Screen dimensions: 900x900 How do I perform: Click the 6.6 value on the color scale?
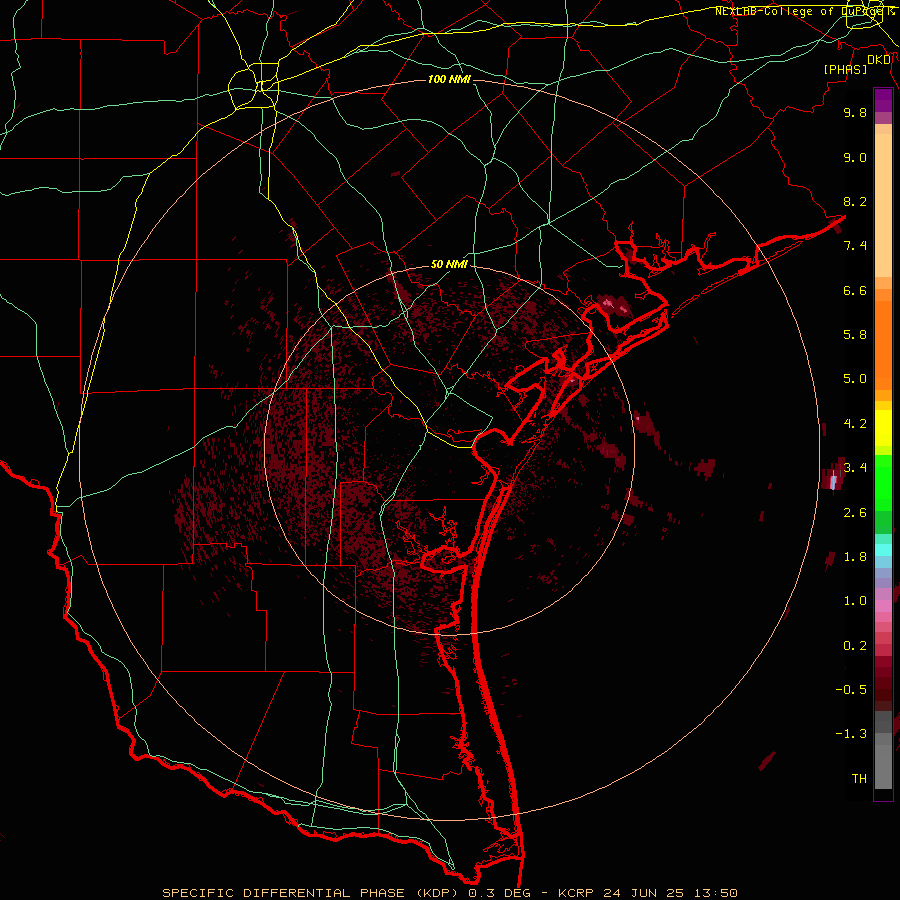click(855, 290)
